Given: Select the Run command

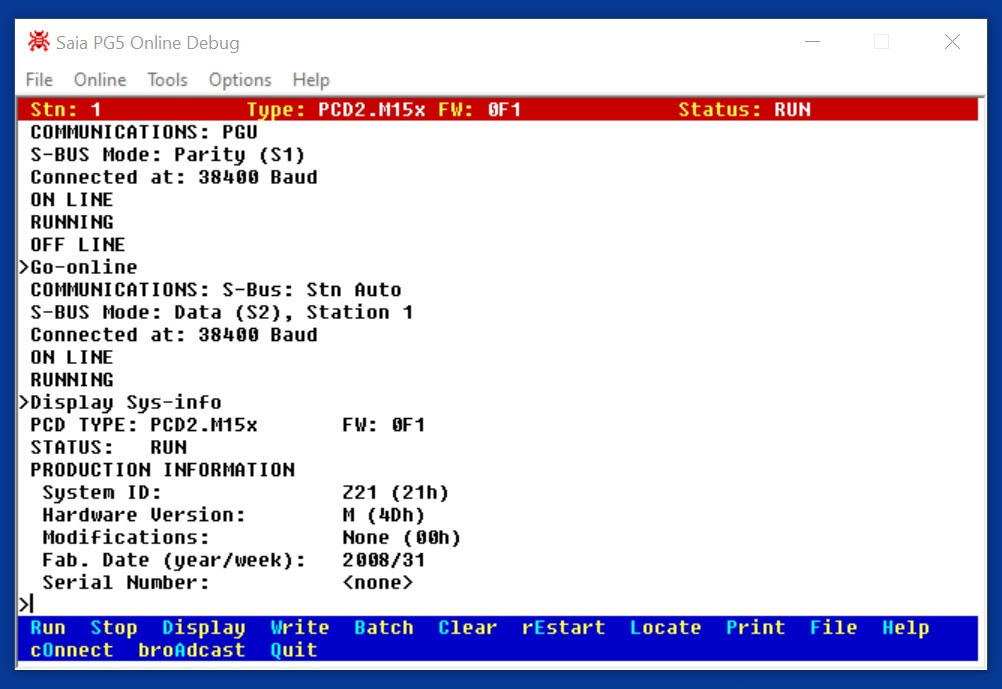Looking at the screenshot, I should (48, 627).
